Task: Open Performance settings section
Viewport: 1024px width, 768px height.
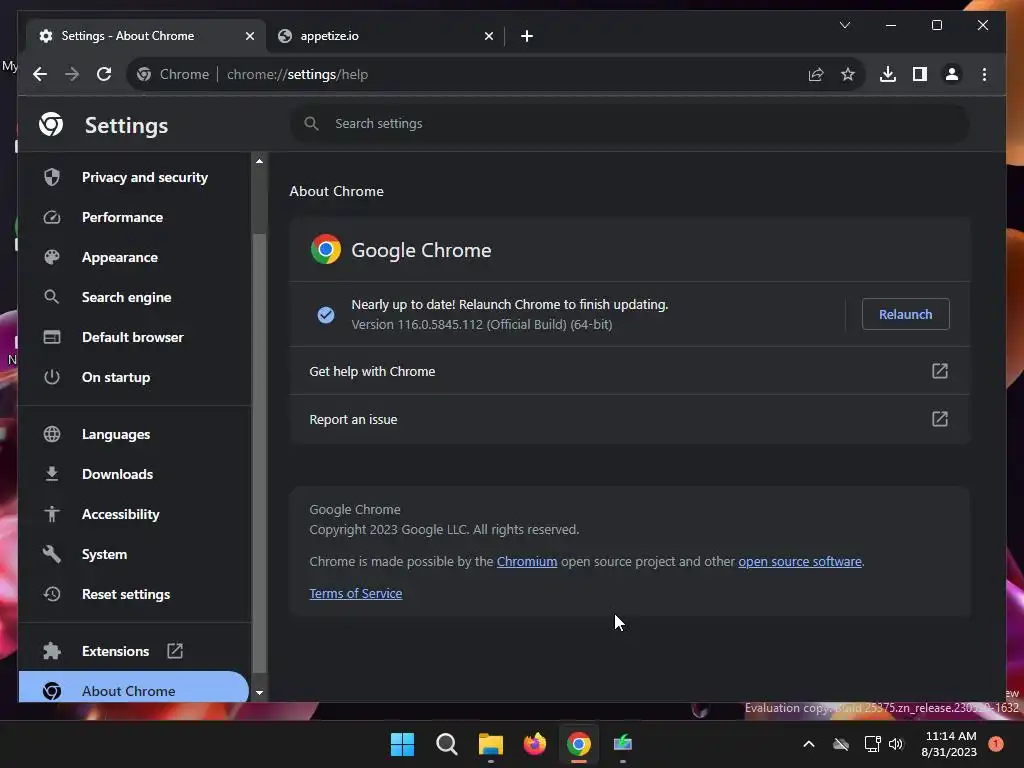Action: pyautogui.click(x=134, y=217)
